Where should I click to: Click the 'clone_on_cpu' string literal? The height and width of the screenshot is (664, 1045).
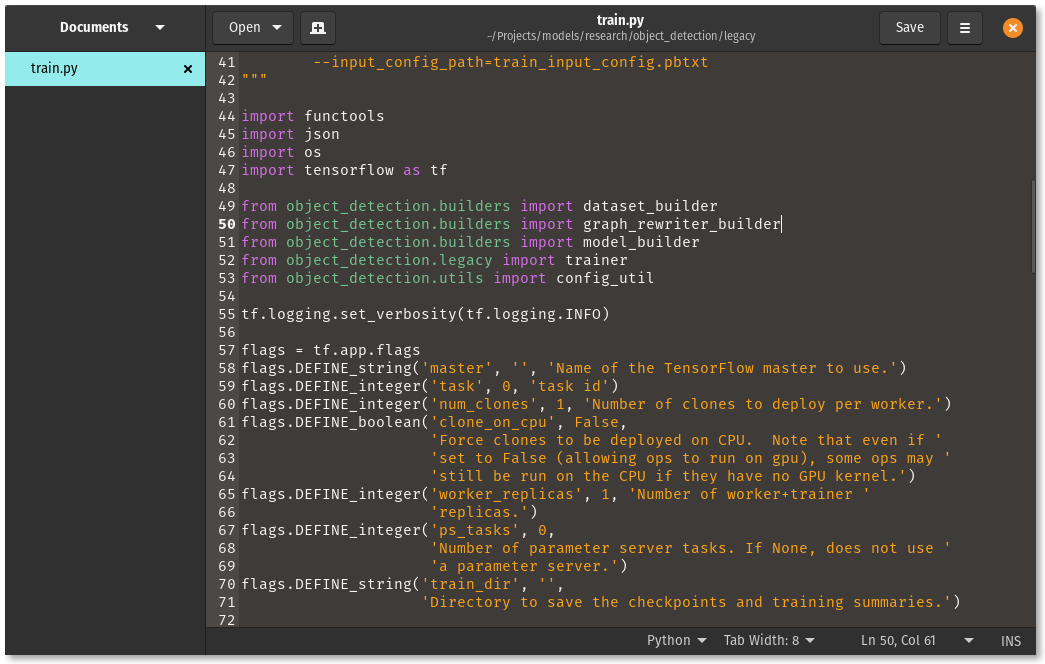[x=493, y=422]
